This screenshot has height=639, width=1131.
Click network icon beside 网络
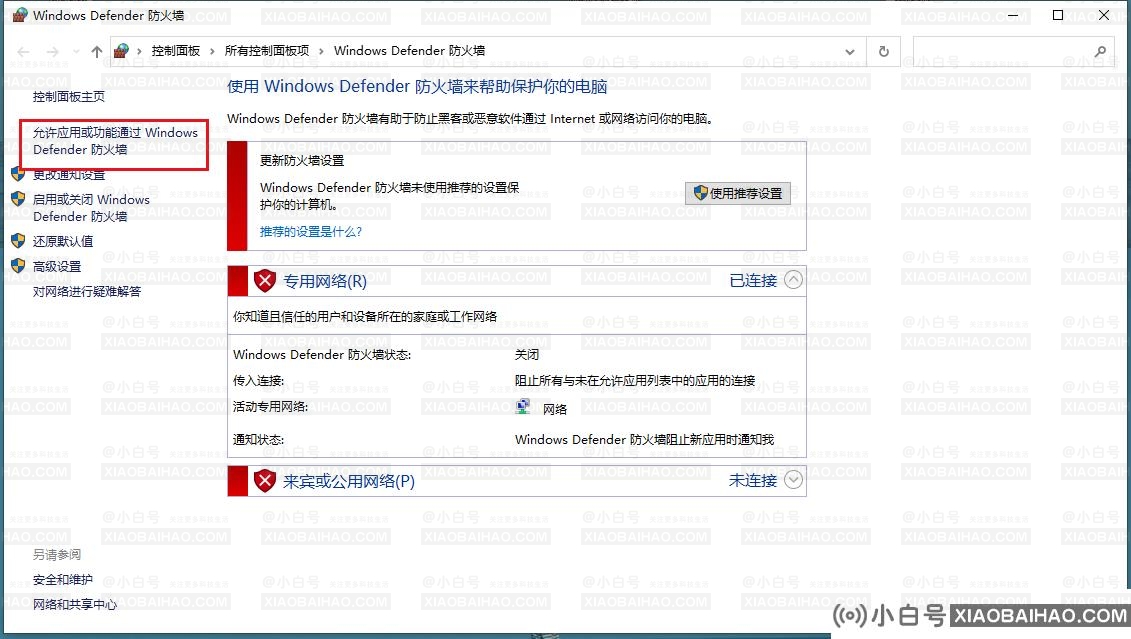click(524, 407)
